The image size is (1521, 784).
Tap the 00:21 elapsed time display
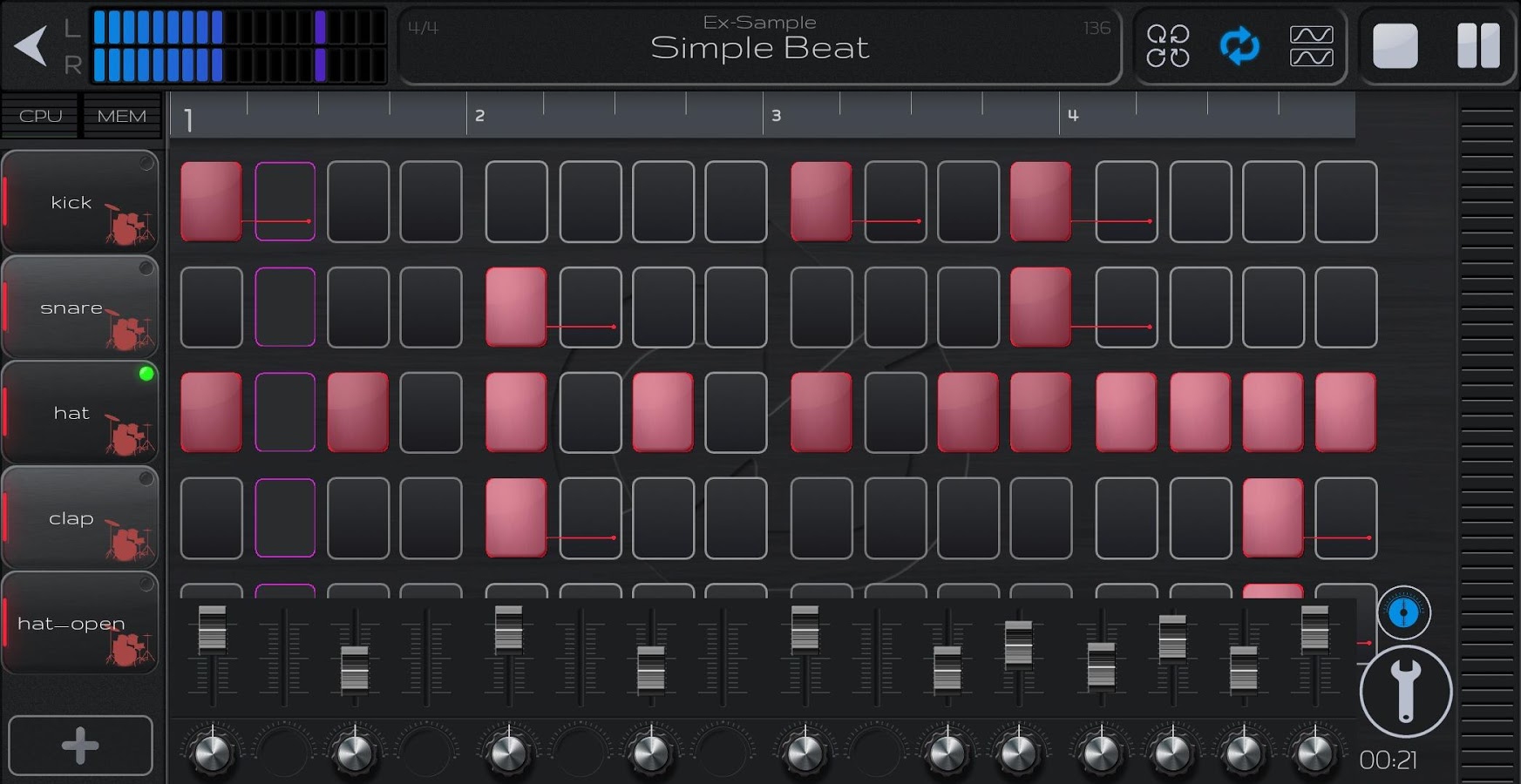[x=1388, y=760]
